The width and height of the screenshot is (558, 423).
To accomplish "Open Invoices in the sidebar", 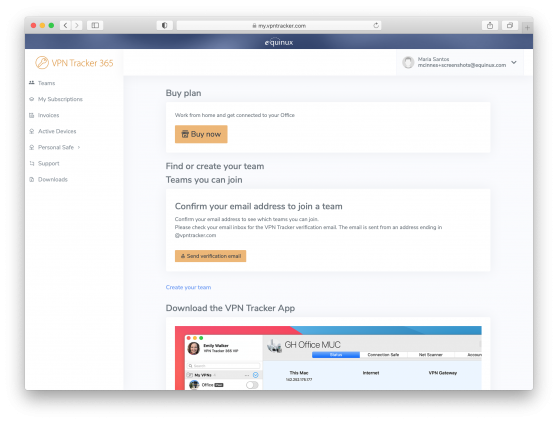I will (x=48, y=115).
